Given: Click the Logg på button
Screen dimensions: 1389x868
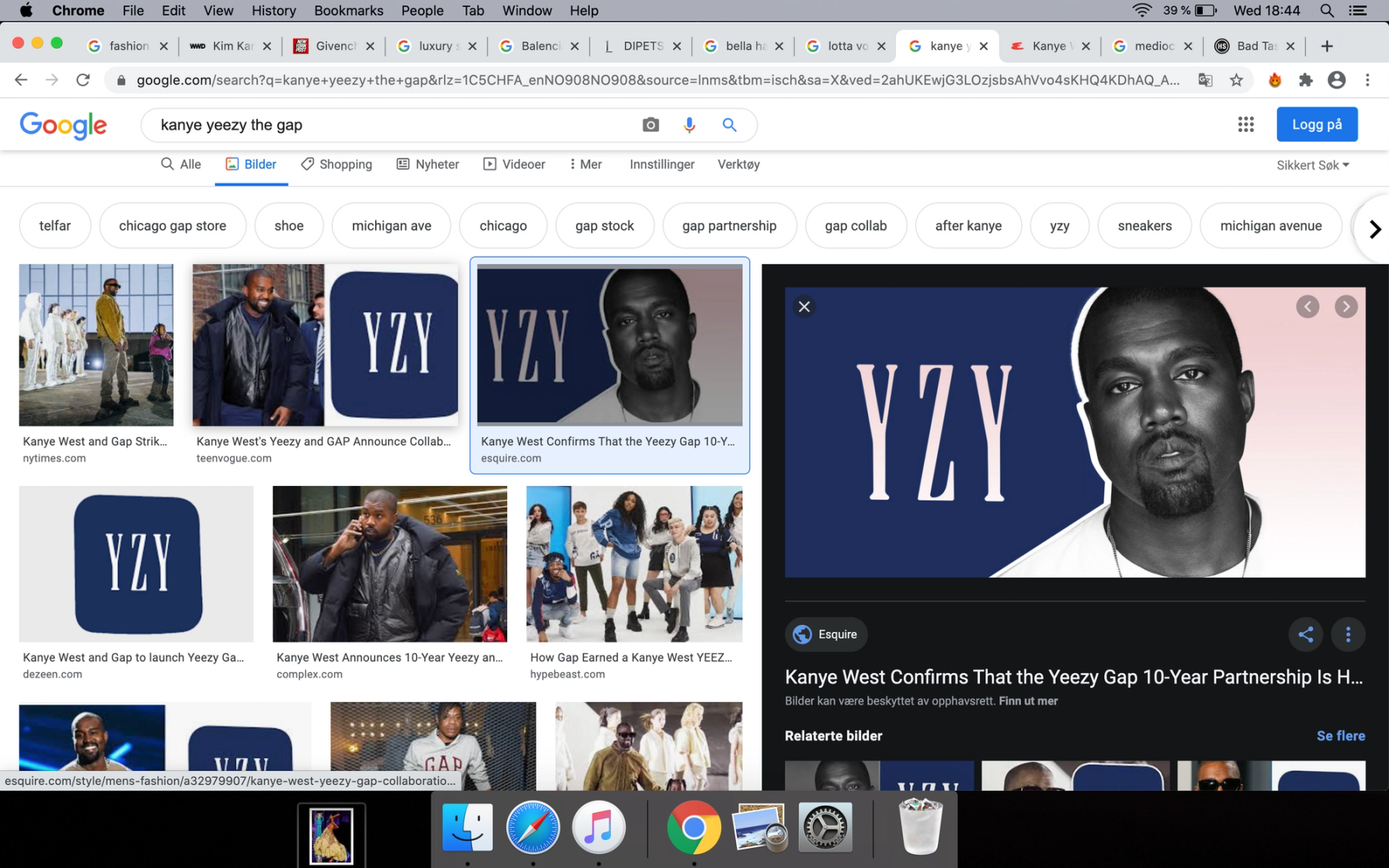Looking at the screenshot, I should point(1316,124).
